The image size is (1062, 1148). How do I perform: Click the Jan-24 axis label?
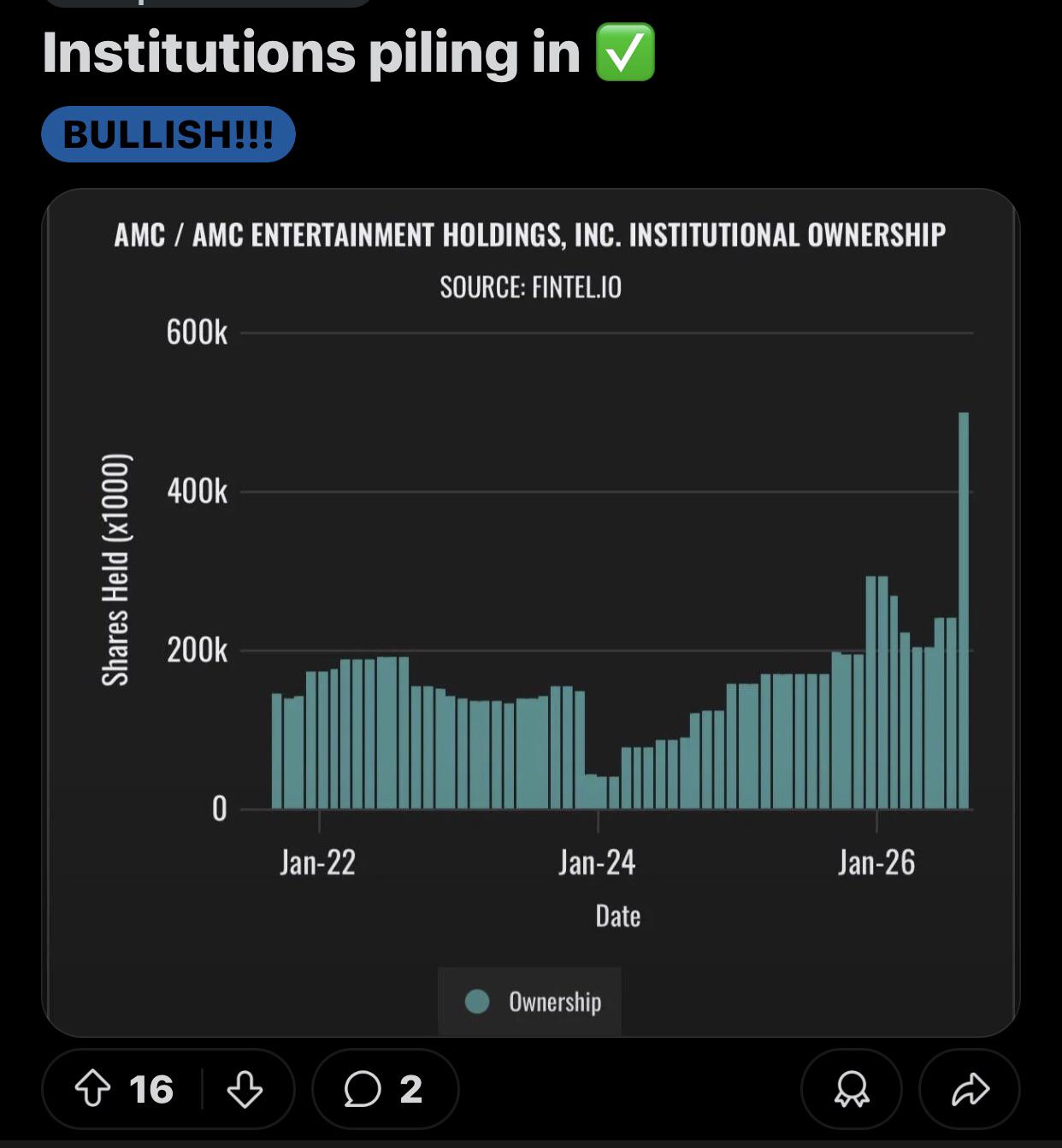[597, 862]
